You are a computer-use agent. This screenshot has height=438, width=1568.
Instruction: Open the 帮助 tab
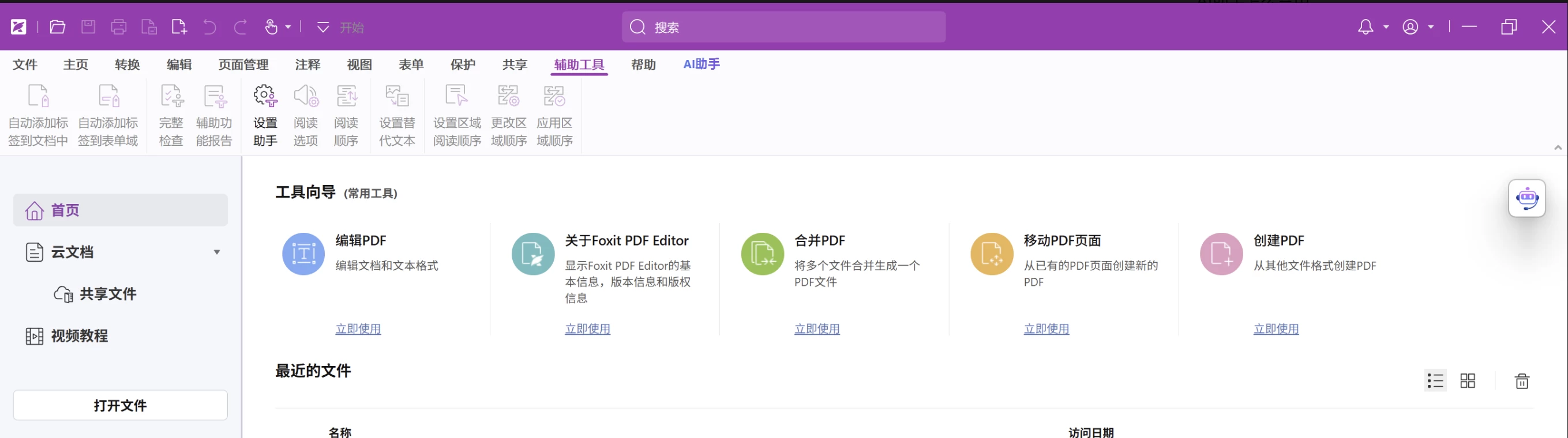click(644, 65)
